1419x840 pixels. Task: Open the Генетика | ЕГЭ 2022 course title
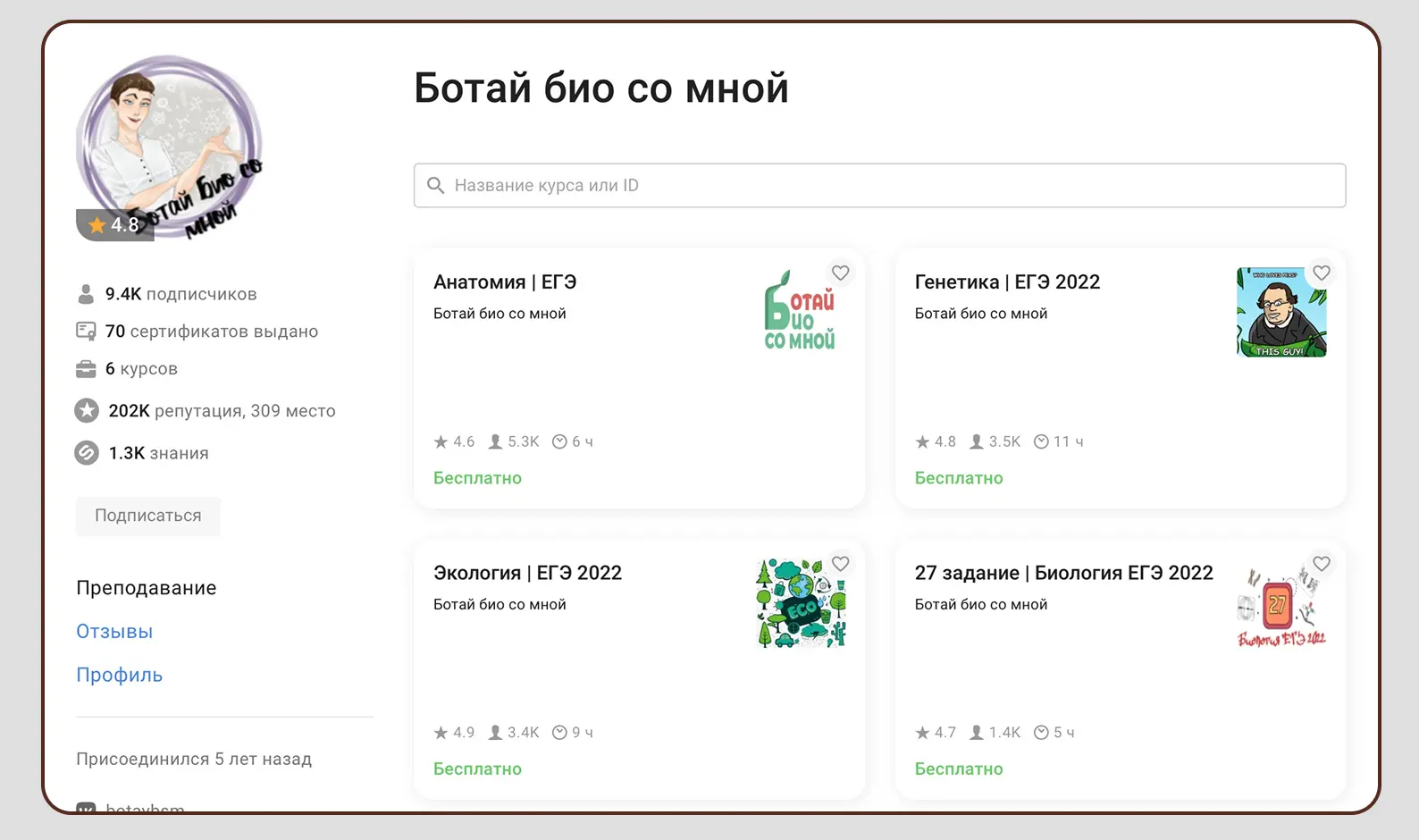1007,282
